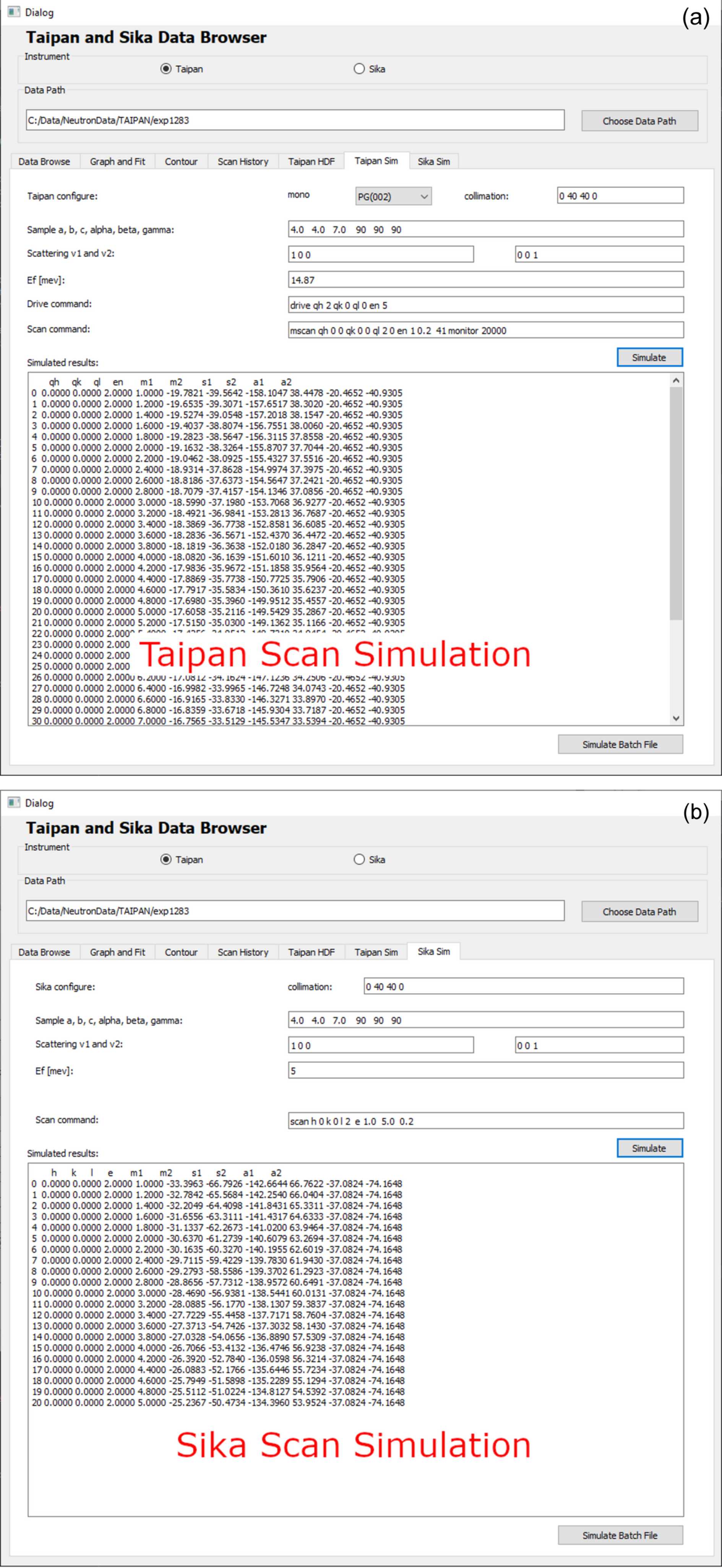Click Taipan mscan Scan command field
This screenshot has width=722, height=1568.
[x=486, y=330]
